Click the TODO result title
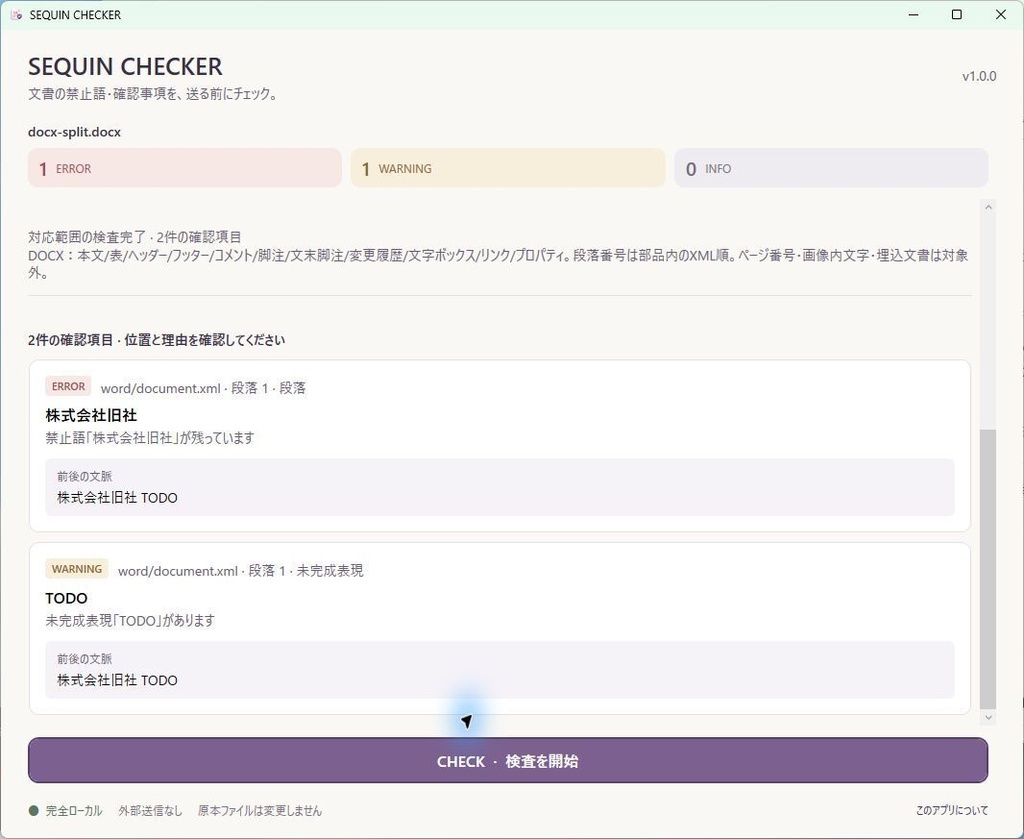The width and height of the screenshot is (1024, 839). (x=67, y=598)
